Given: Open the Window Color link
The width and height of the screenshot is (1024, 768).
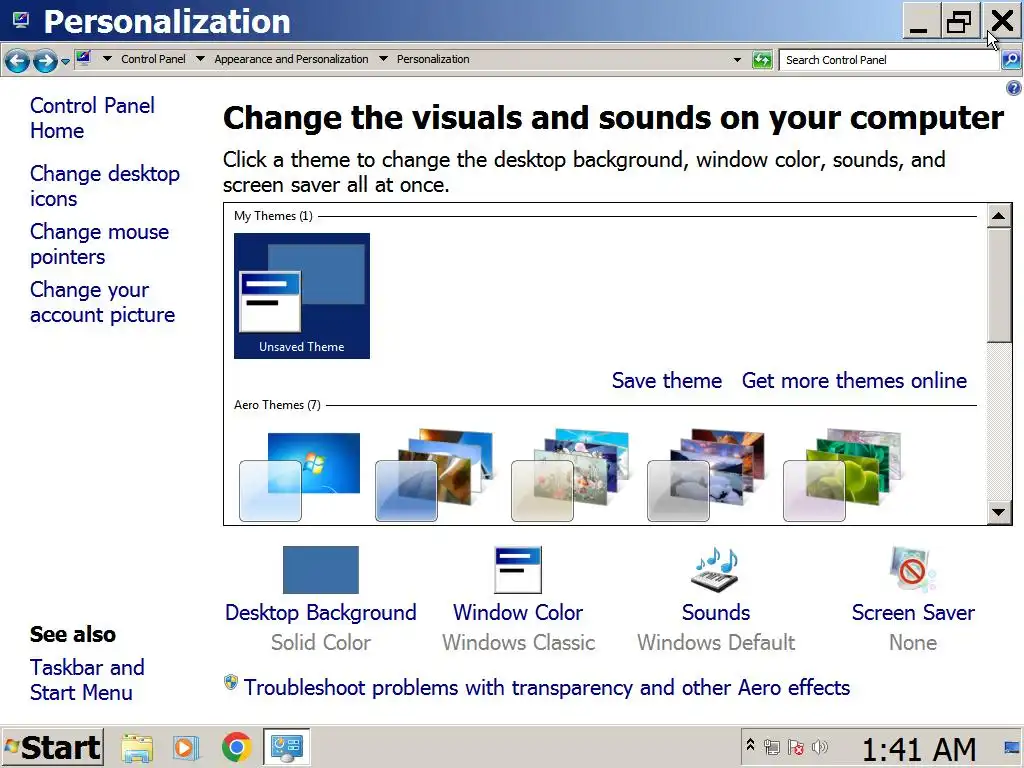Looking at the screenshot, I should click(x=518, y=613).
